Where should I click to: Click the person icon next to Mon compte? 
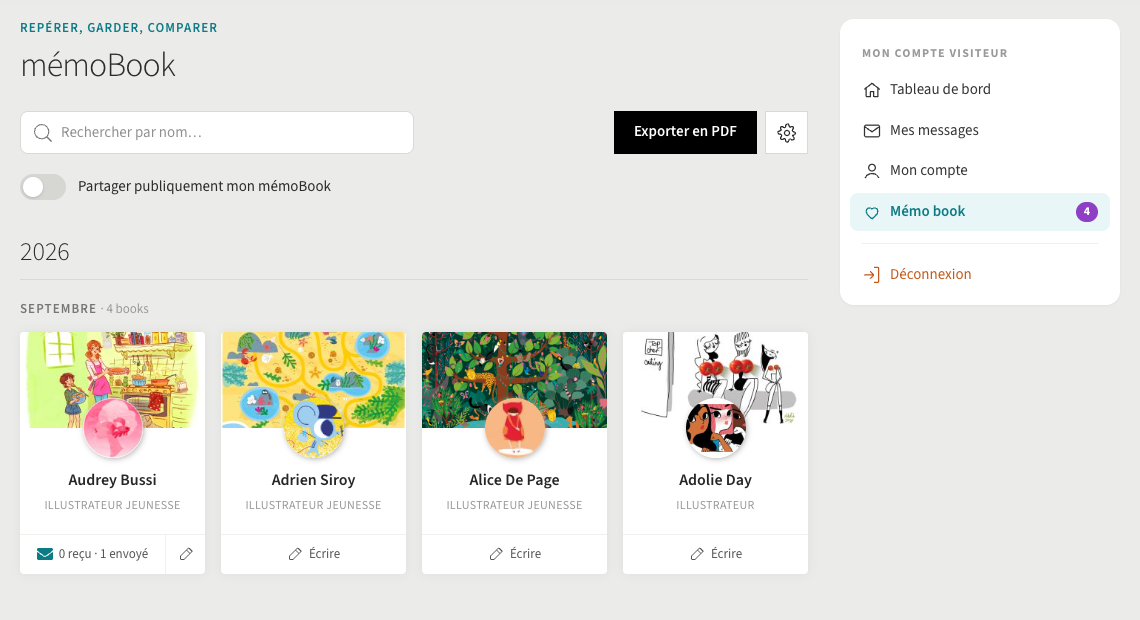tap(871, 171)
